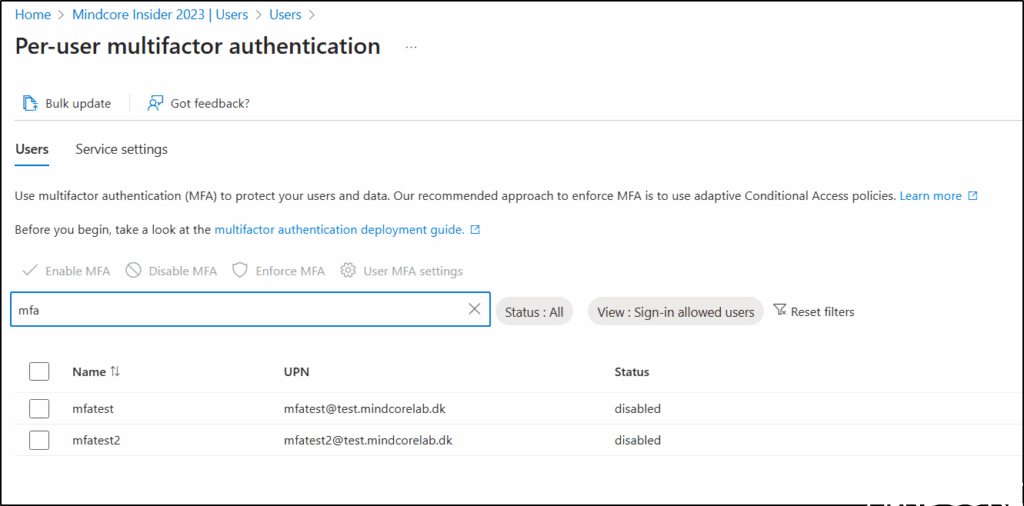Select the checkbox for mfatest
1024x506 pixels.
(x=39, y=409)
